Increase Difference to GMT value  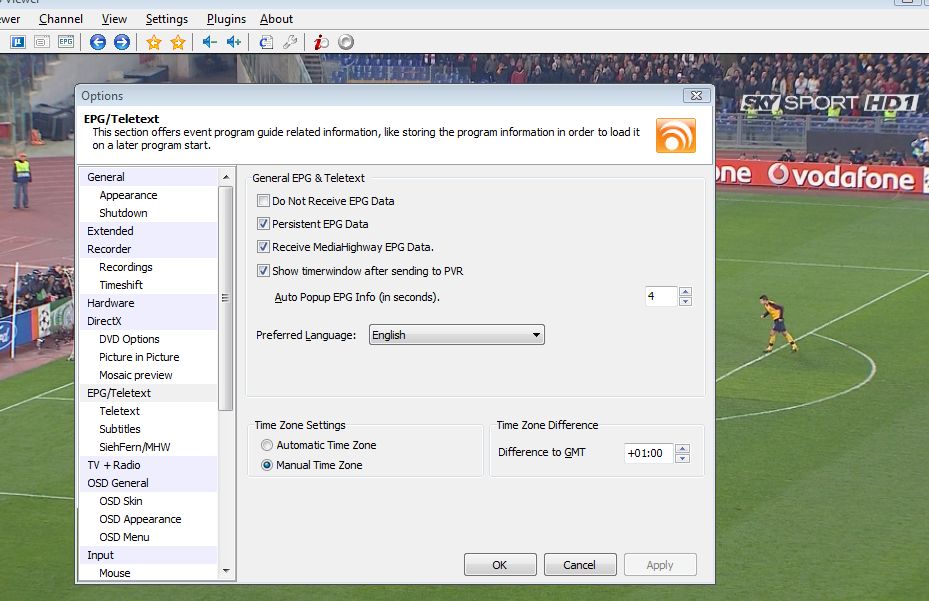point(682,449)
